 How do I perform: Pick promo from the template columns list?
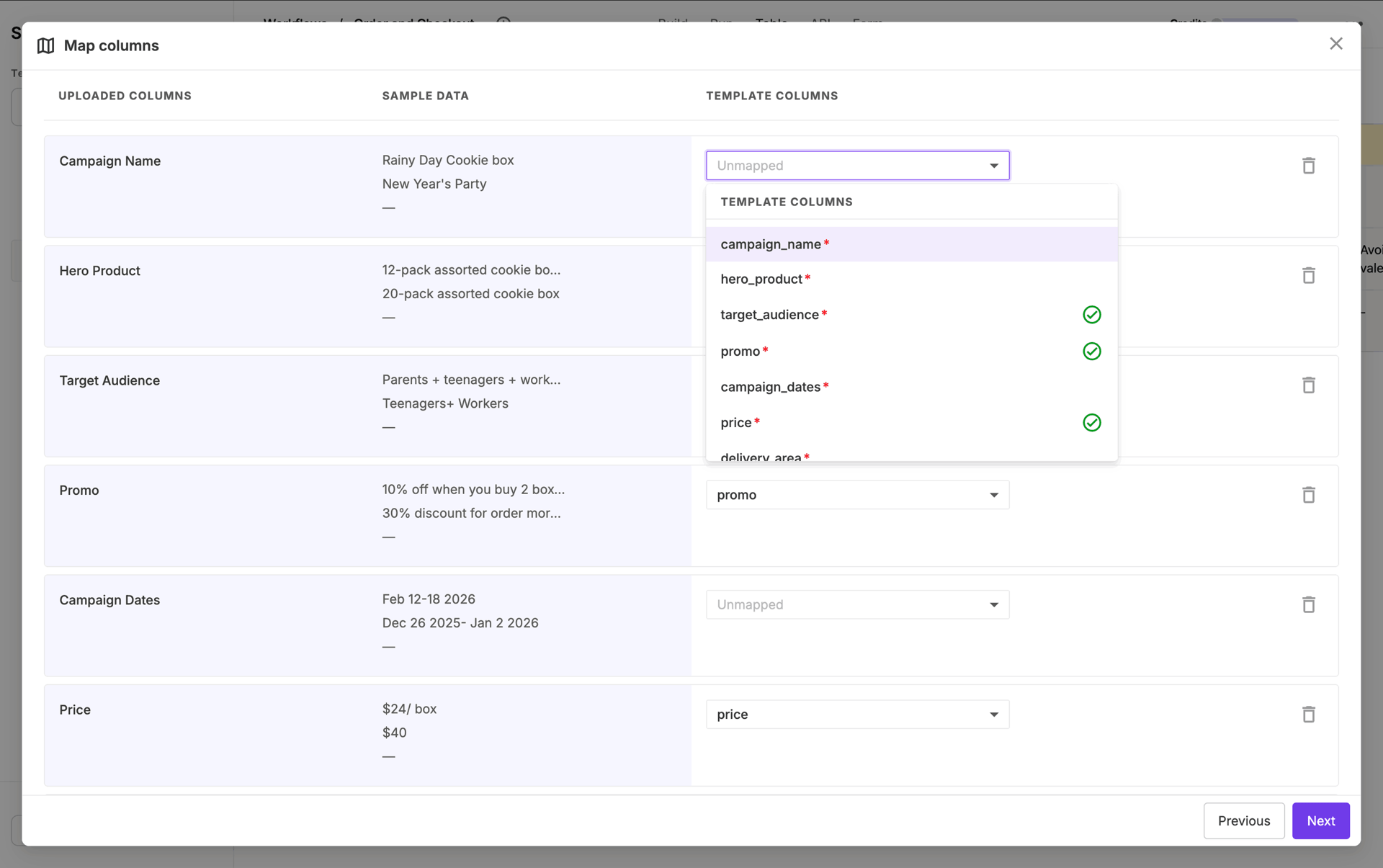[911, 351]
